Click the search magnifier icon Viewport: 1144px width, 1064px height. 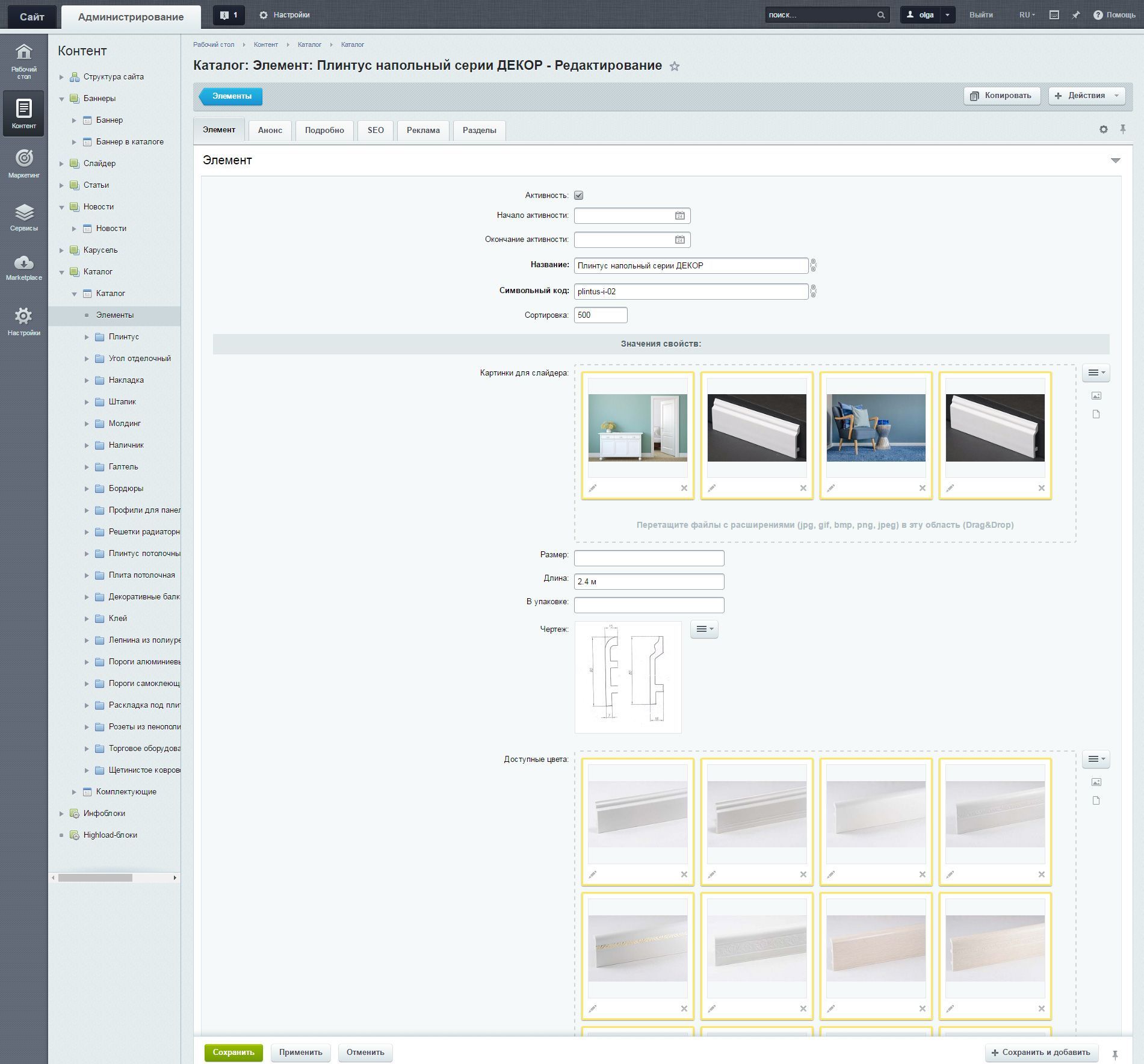point(880,15)
